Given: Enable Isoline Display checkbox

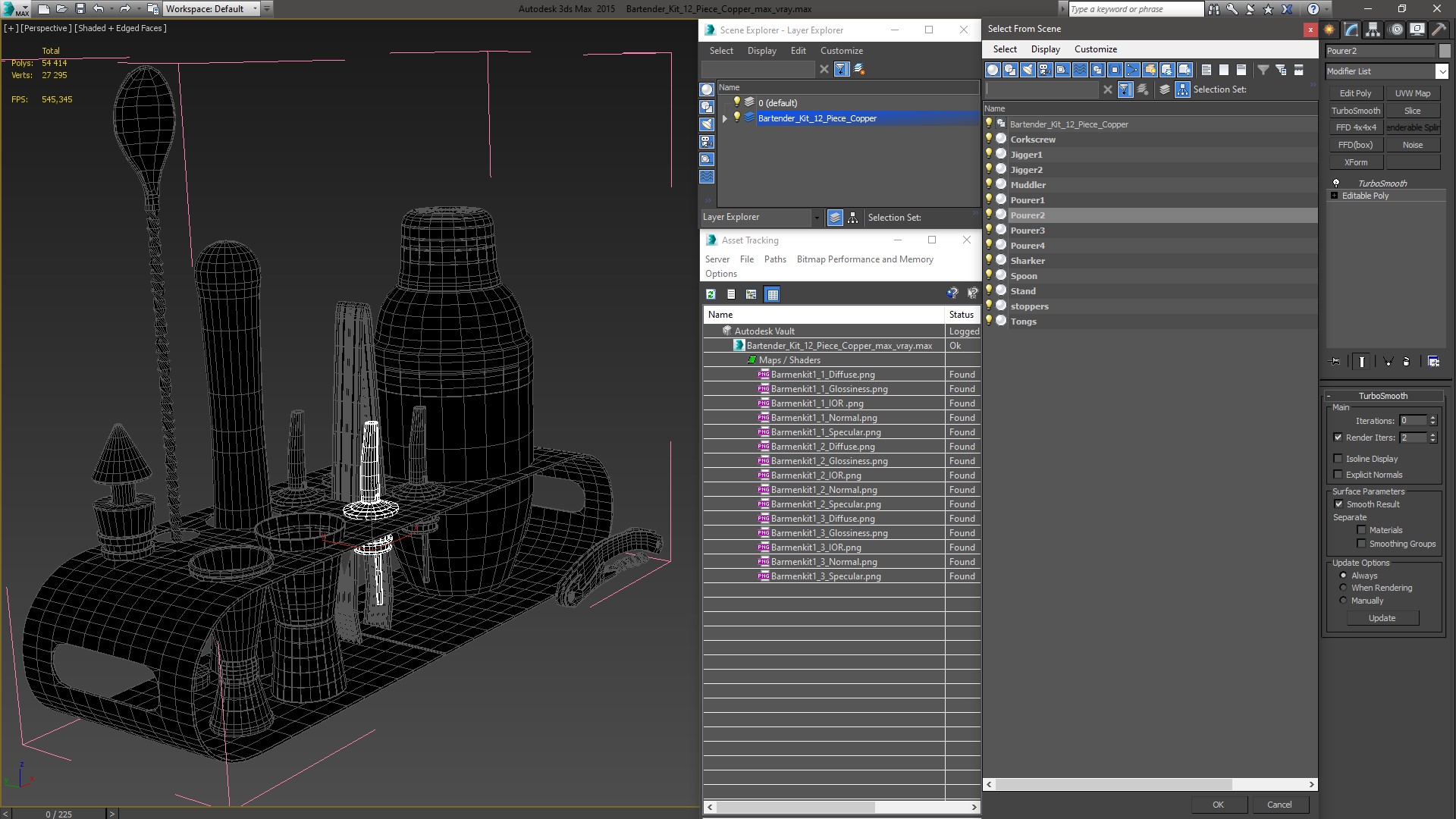Looking at the screenshot, I should click(x=1338, y=459).
